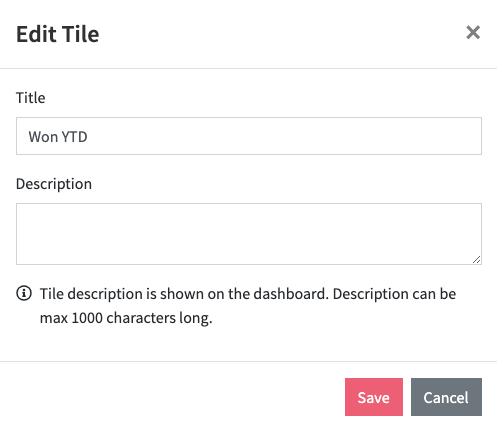Click the tile description hint text
This screenshot has height=429, width=497.
coord(248,306)
